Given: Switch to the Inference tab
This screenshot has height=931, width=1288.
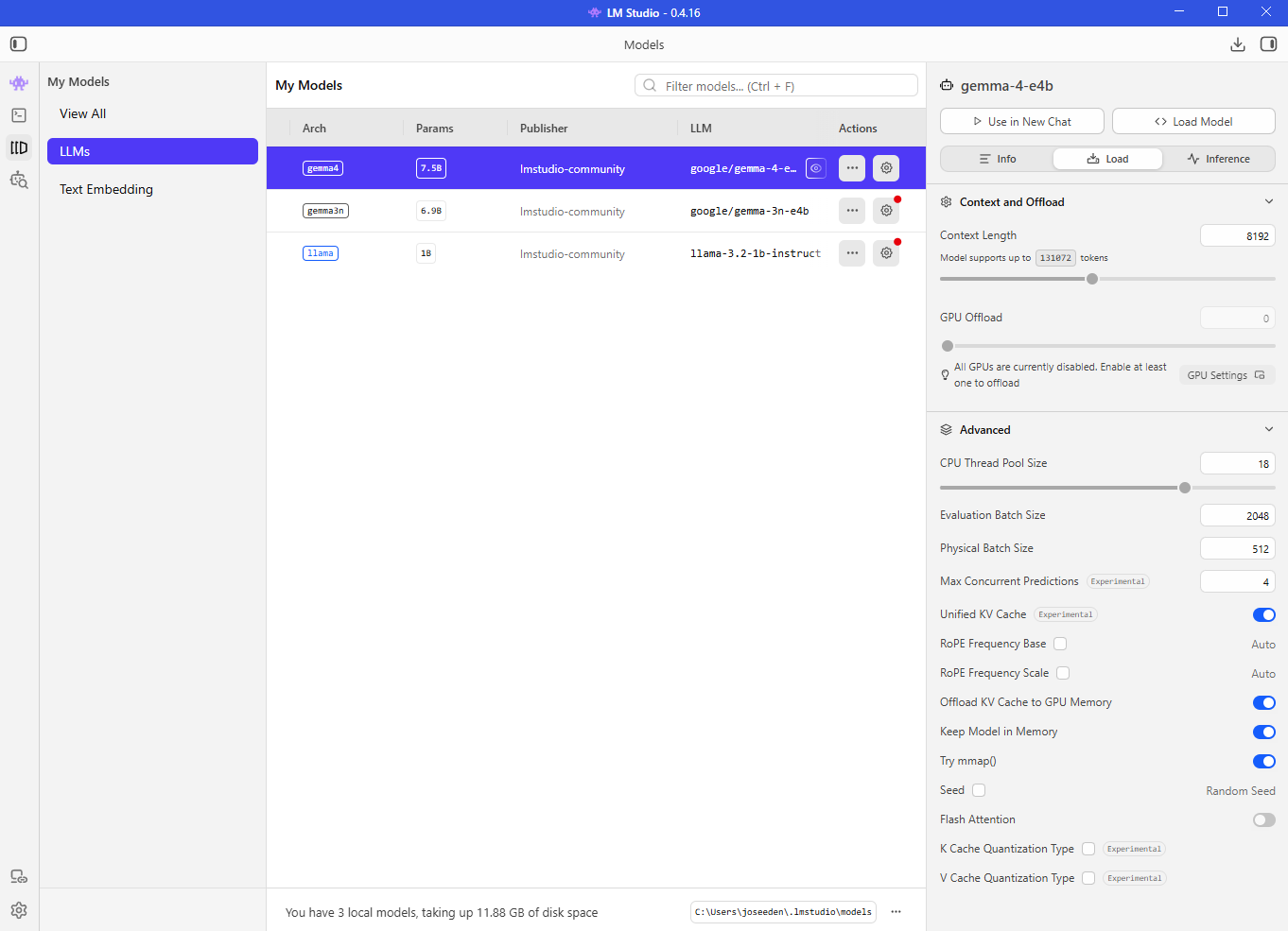Looking at the screenshot, I should [1219, 159].
